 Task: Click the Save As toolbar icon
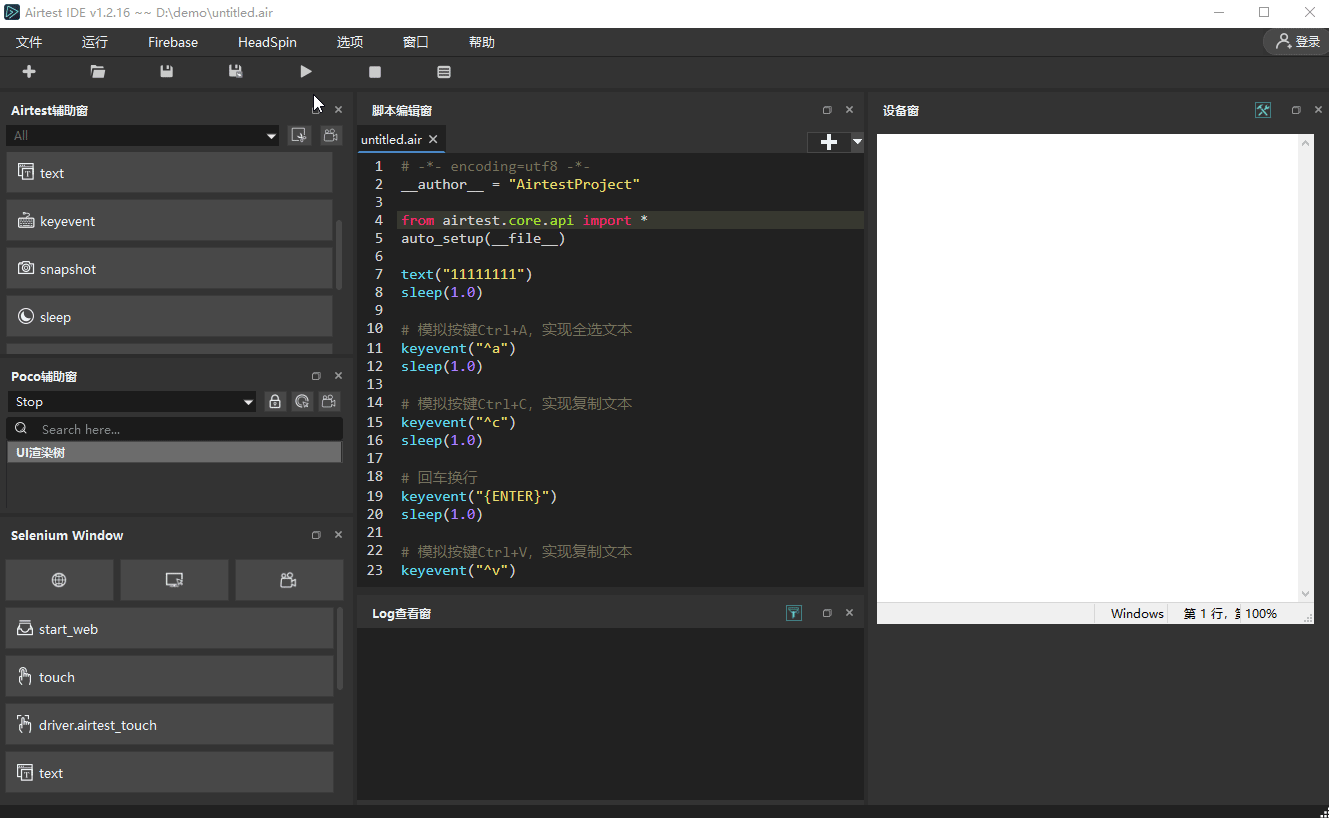[x=236, y=72]
